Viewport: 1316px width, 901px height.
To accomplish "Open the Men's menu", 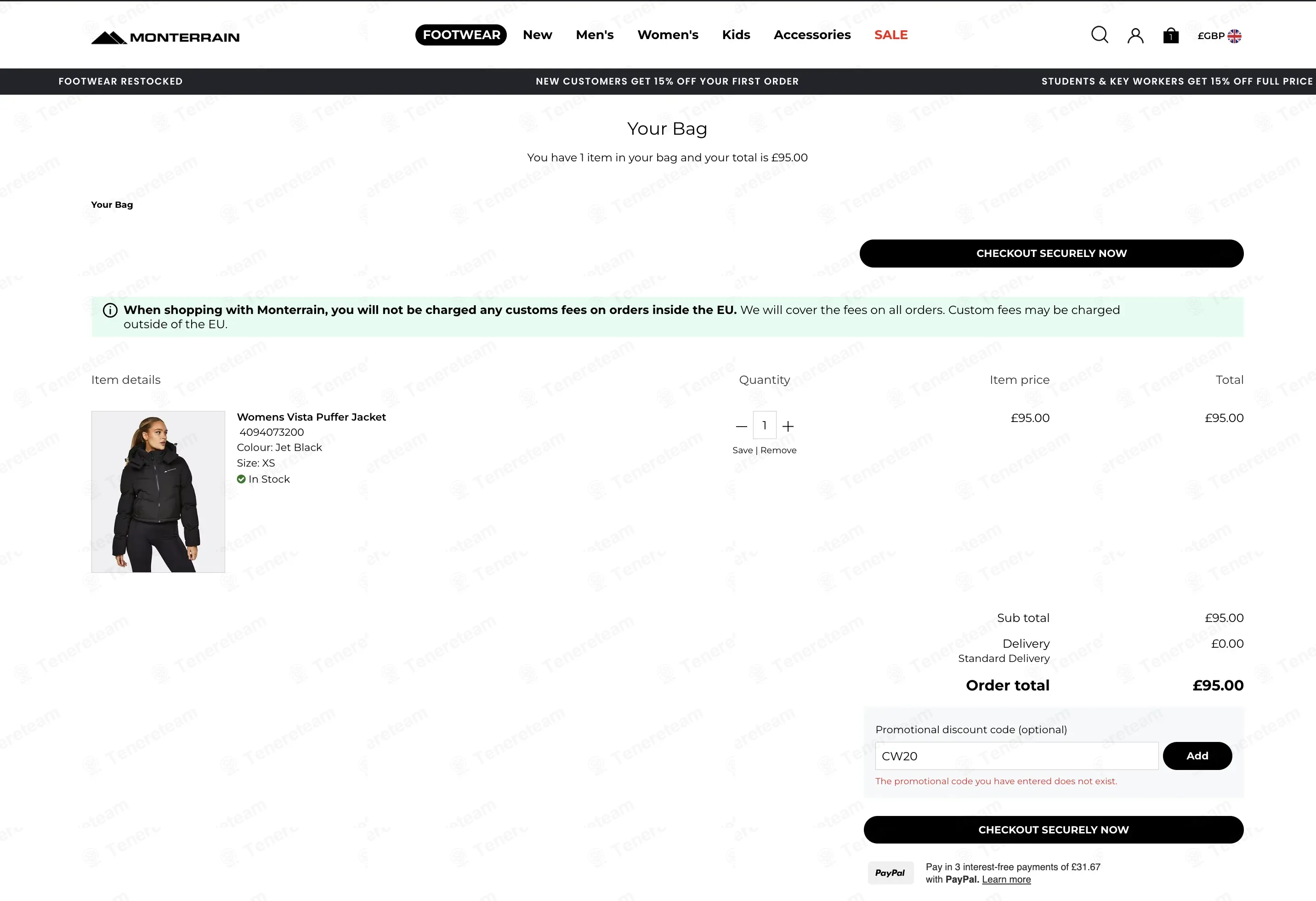I will [595, 35].
